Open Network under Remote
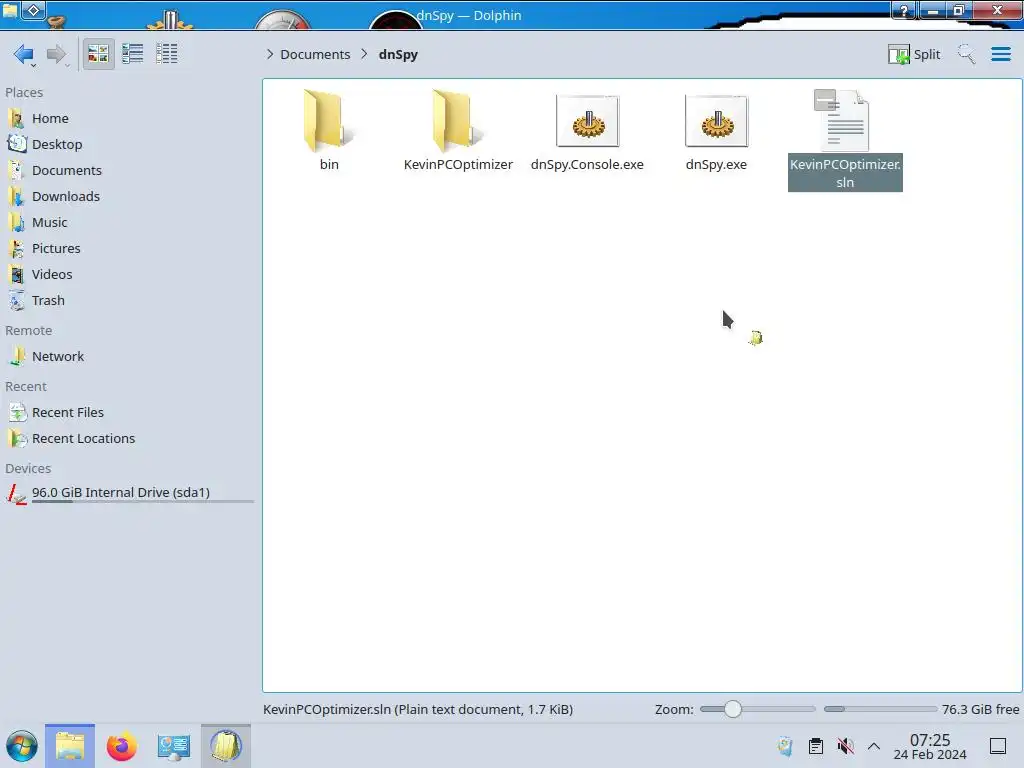Viewport: 1024px width, 768px height. [x=57, y=357]
